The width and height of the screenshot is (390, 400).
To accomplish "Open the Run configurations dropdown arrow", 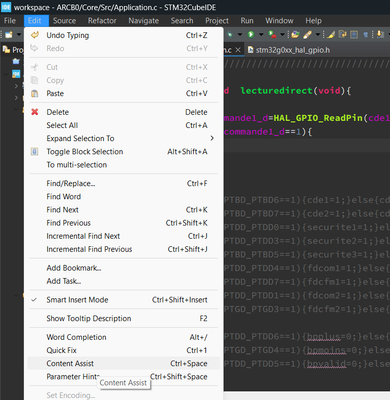I will tap(261, 34).
